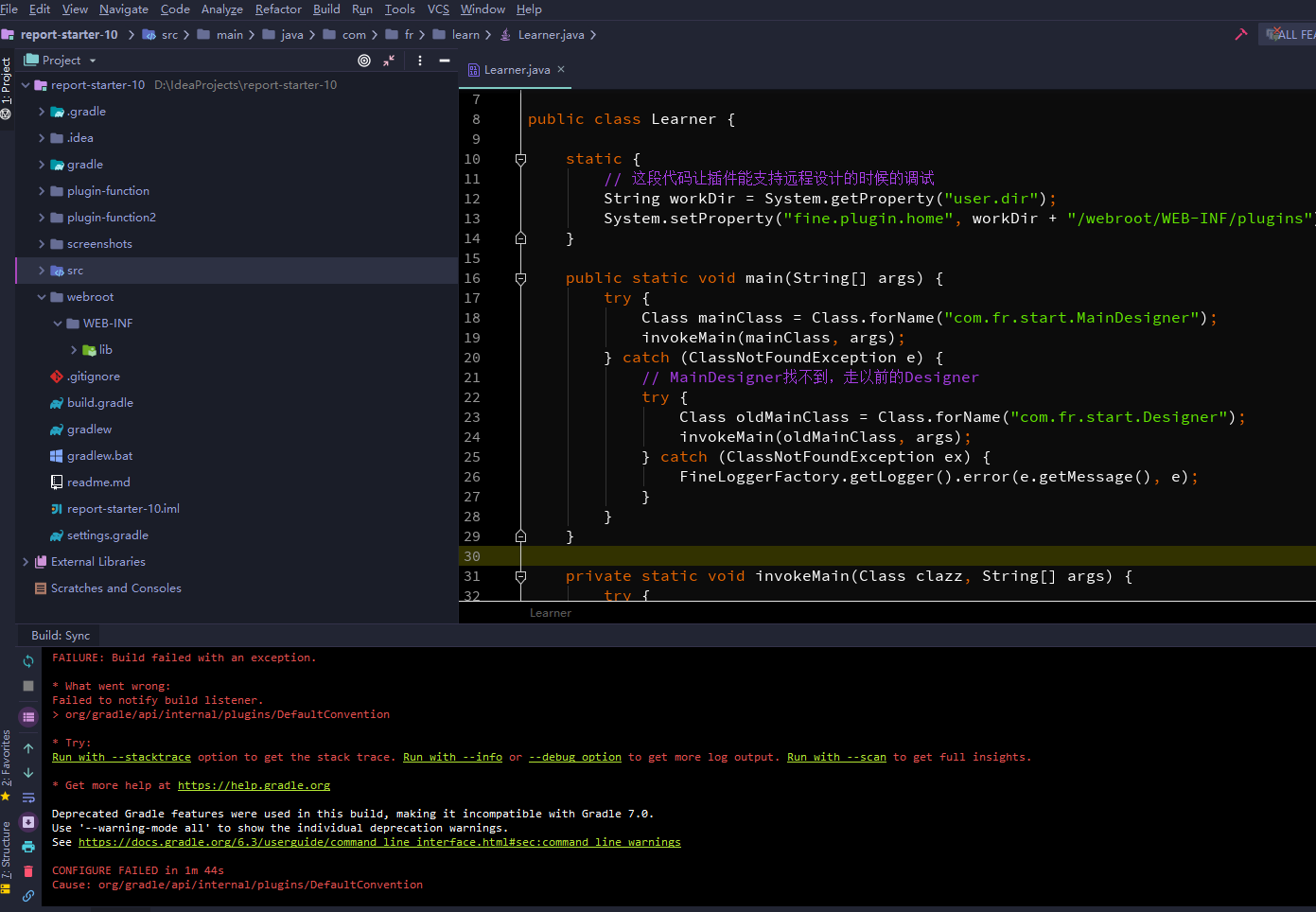Viewport: 1316px width, 912px height.
Task: Open the Project view dropdown
Action: coord(61,61)
